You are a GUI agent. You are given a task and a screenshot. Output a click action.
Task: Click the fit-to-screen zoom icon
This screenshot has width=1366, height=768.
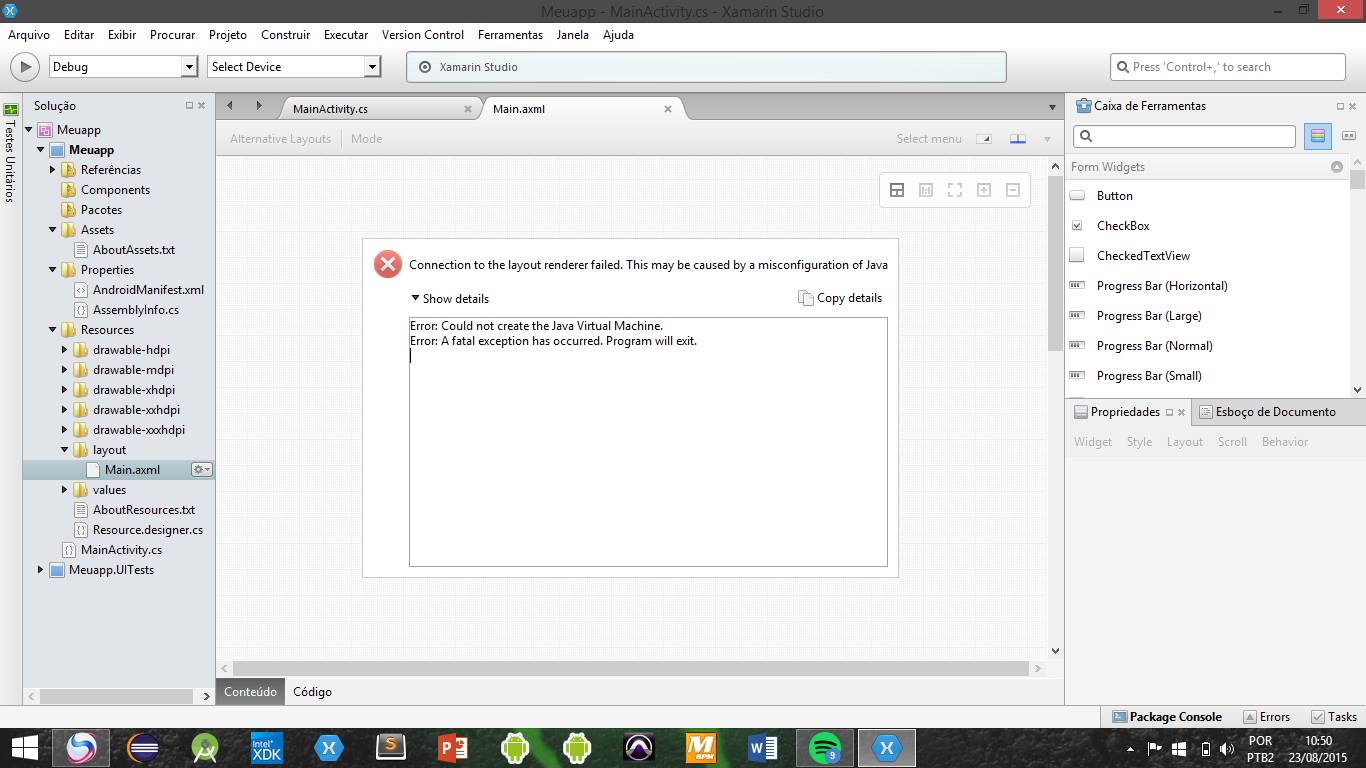(955, 190)
